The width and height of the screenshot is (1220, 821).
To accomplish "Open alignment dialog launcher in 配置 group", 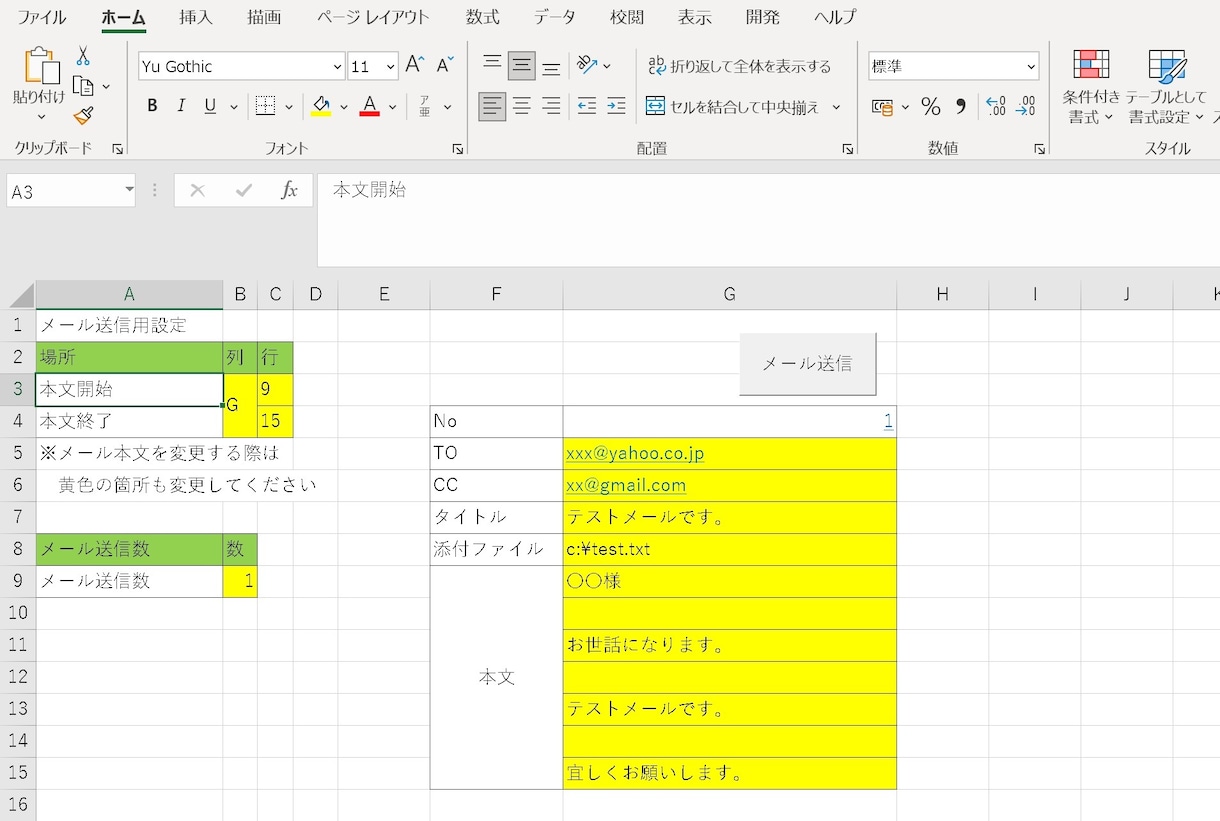I will click(848, 148).
